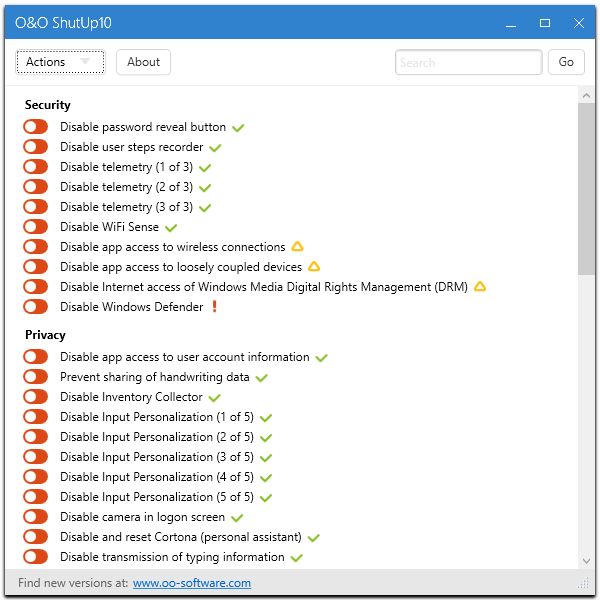Screen dimensions: 600x600
Task: Select 'Disable telemetry (3 of 3)' label
Action: click(x=127, y=207)
